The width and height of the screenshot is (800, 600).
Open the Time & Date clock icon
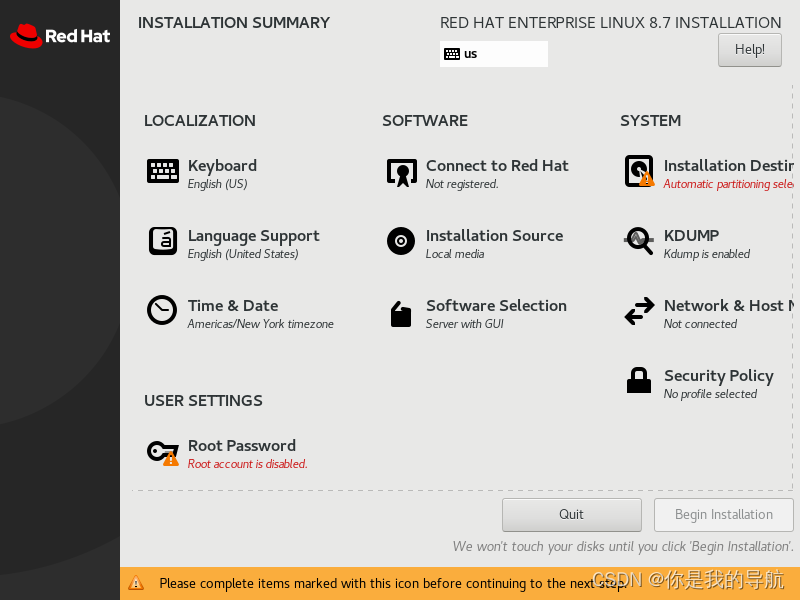[162, 310]
